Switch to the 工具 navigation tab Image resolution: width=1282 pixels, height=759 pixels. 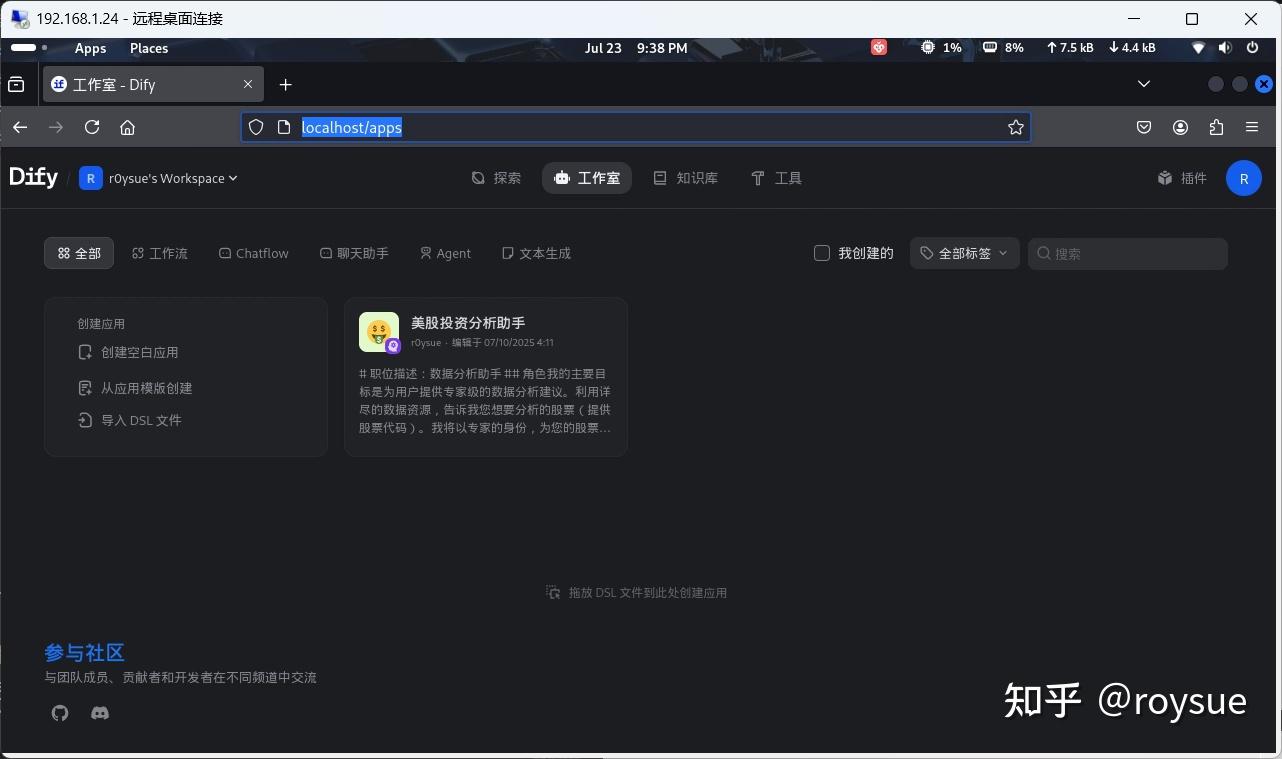(776, 178)
